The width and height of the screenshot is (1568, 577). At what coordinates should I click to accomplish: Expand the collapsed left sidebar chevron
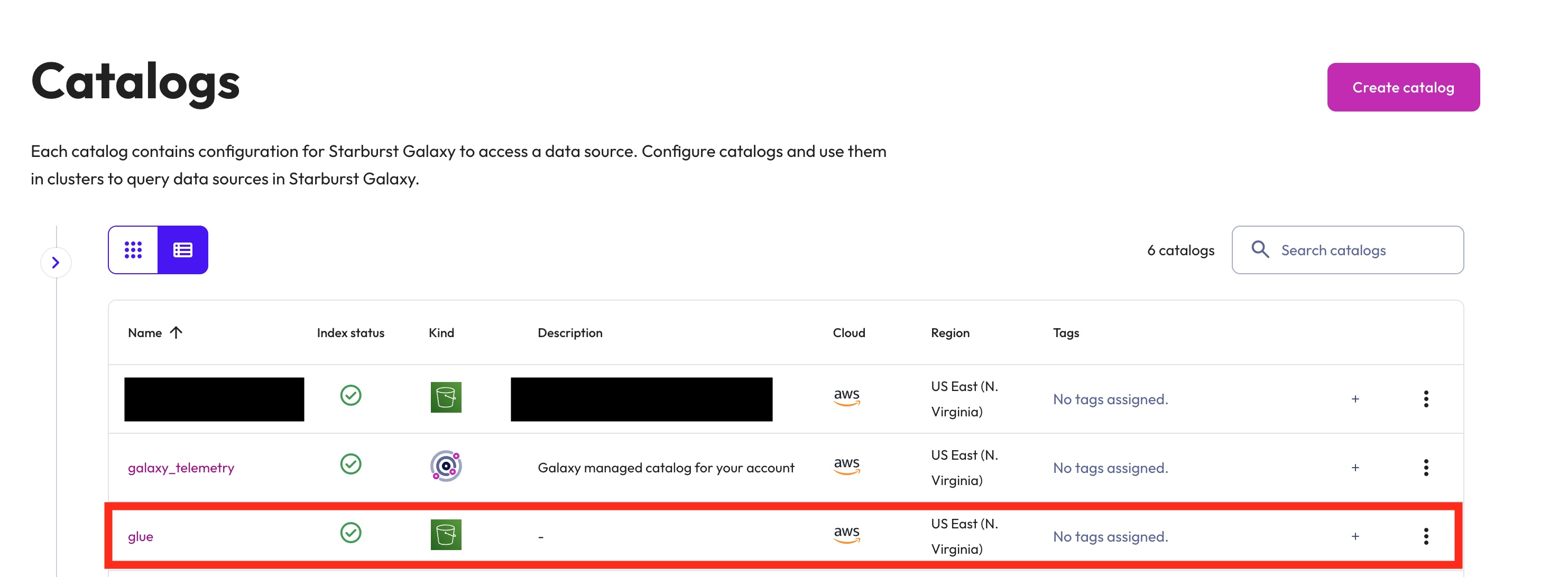pyautogui.click(x=56, y=262)
